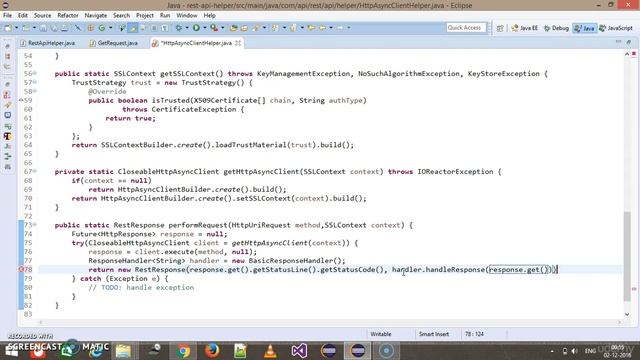Image resolution: width=640 pixels, height=360 pixels.
Task: Open the Run dropdown arrow
Action: point(204,28)
